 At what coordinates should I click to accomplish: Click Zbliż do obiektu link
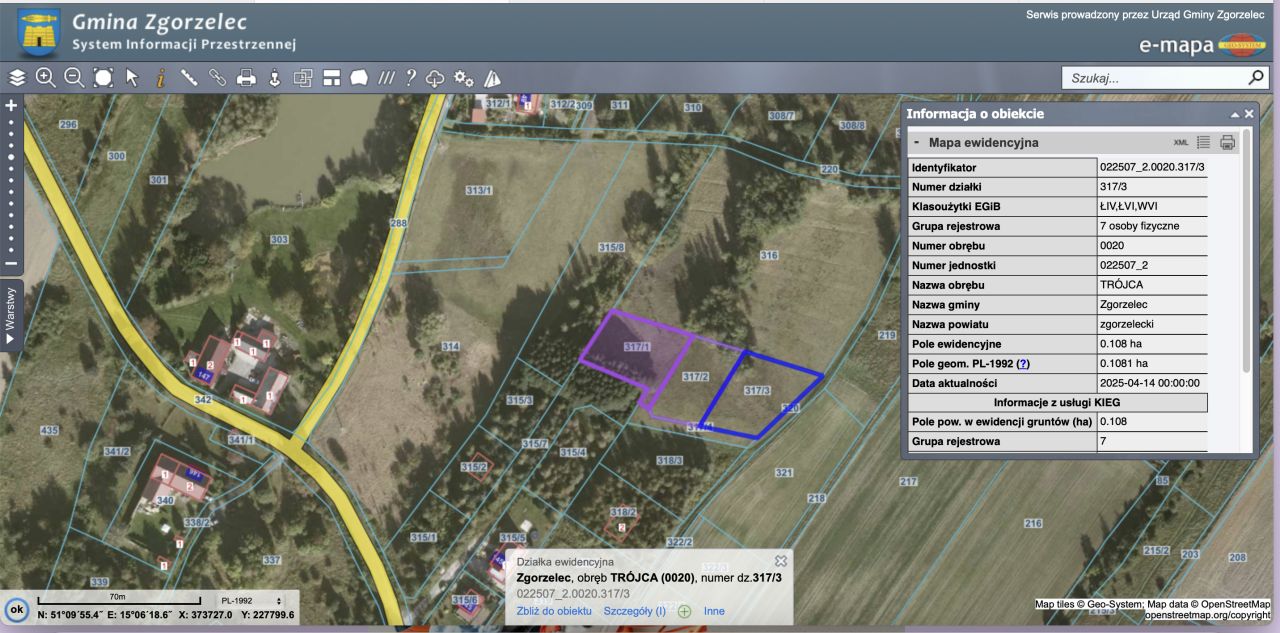point(554,611)
